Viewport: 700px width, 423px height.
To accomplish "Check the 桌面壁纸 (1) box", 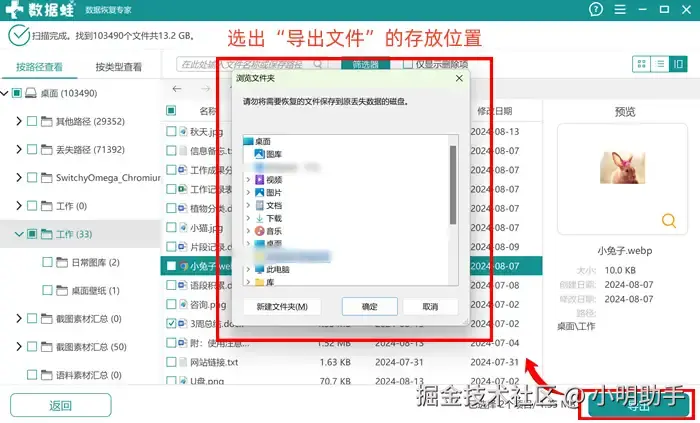I will point(47,290).
